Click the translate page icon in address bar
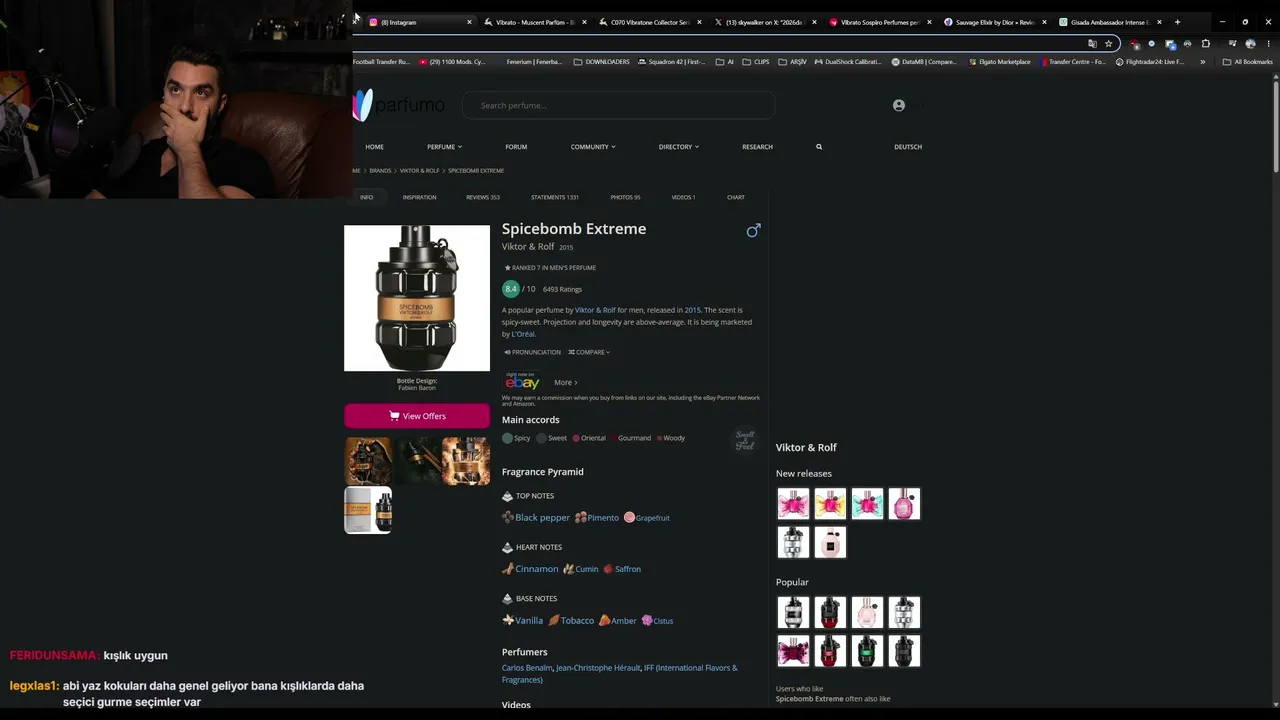1280x720 pixels. pos(1092,44)
